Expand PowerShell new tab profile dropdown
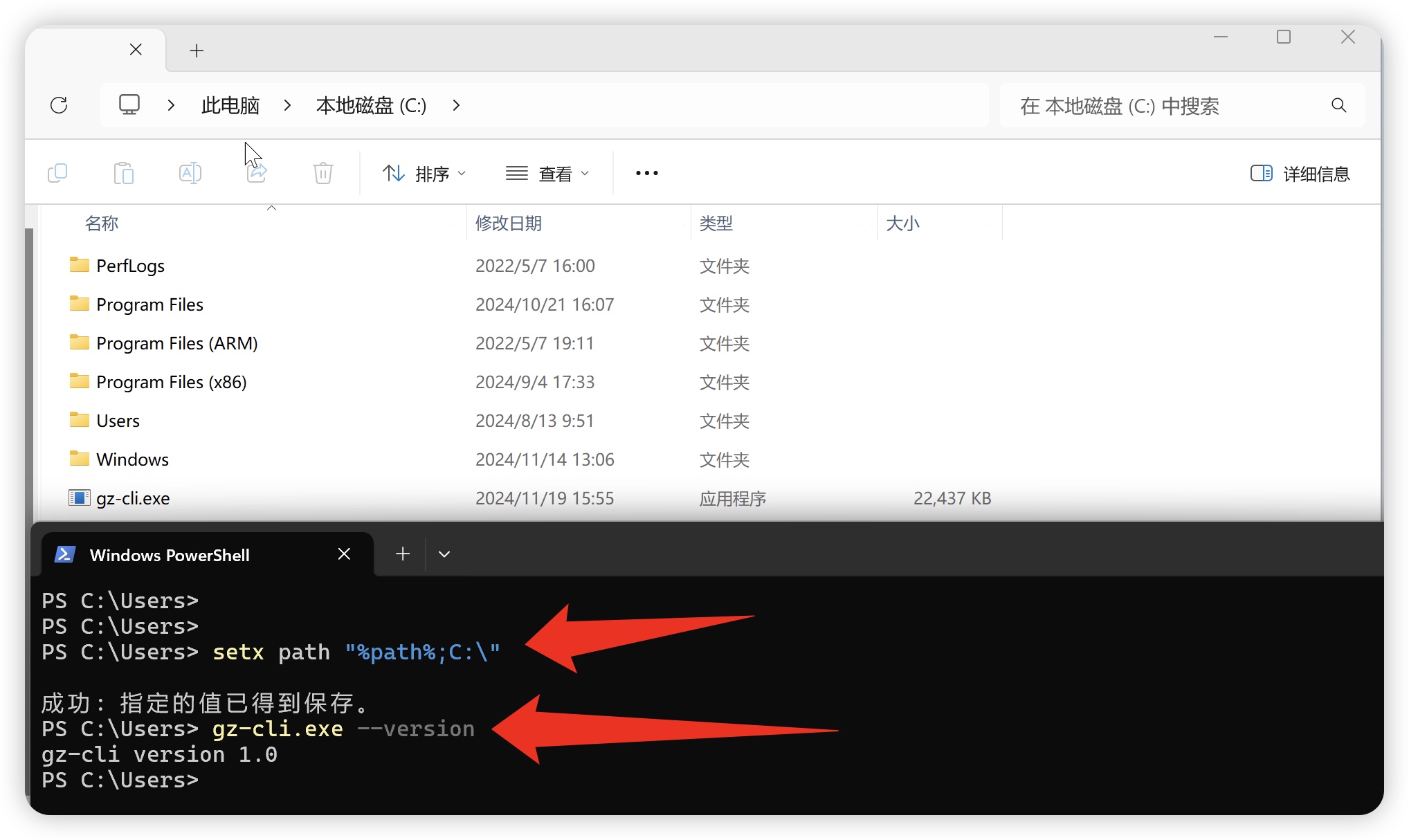Viewport: 1409px width, 840px height. point(444,554)
